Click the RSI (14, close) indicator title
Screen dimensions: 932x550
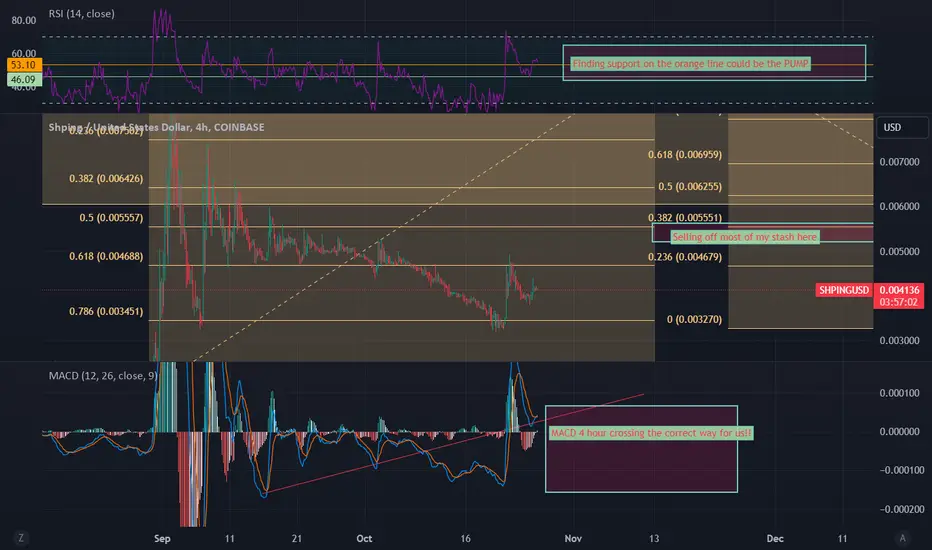[81, 14]
